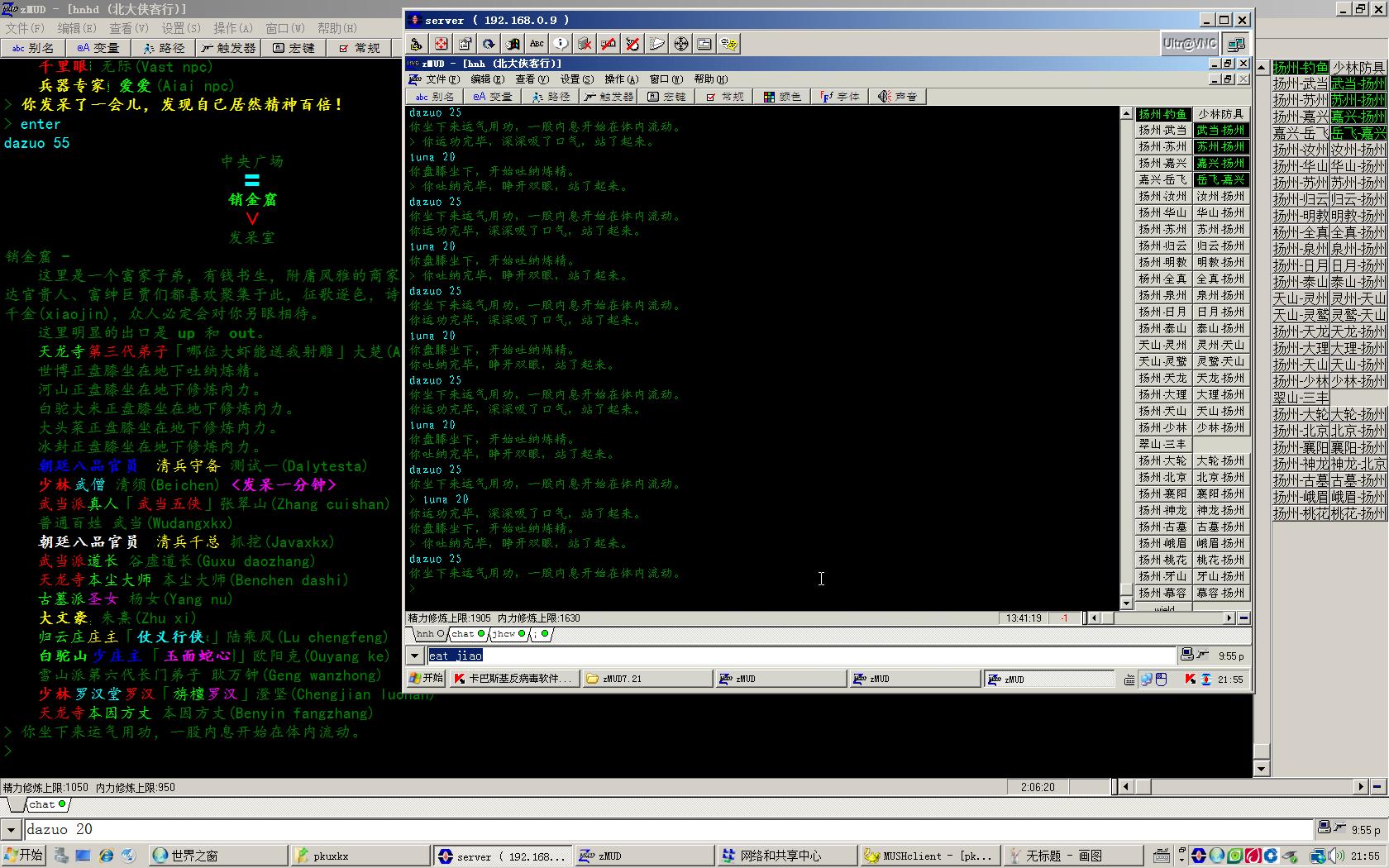Open VNC connection options icon

(x=465, y=44)
